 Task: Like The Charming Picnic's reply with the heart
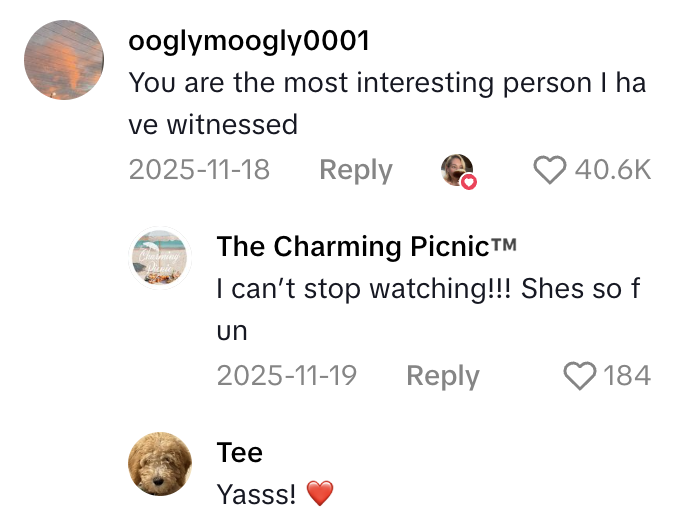[580, 376]
